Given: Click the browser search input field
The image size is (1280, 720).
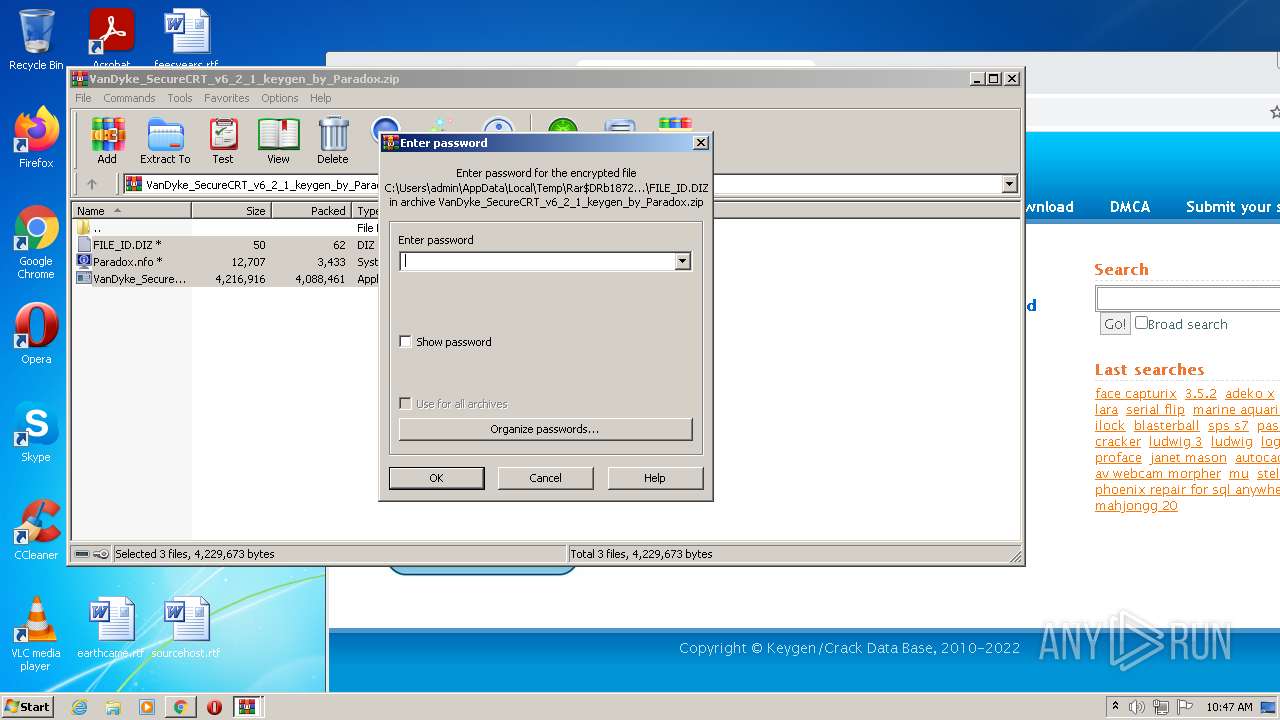Looking at the screenshot, I should [x=1188, y=299].
